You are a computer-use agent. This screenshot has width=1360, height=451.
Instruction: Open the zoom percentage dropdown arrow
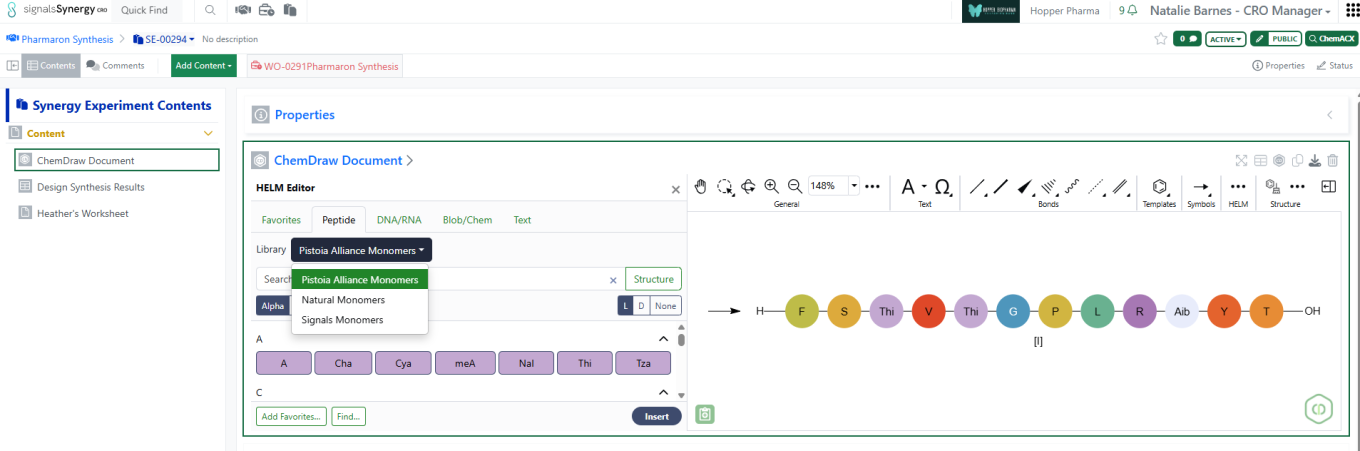(x=854, y=186)
